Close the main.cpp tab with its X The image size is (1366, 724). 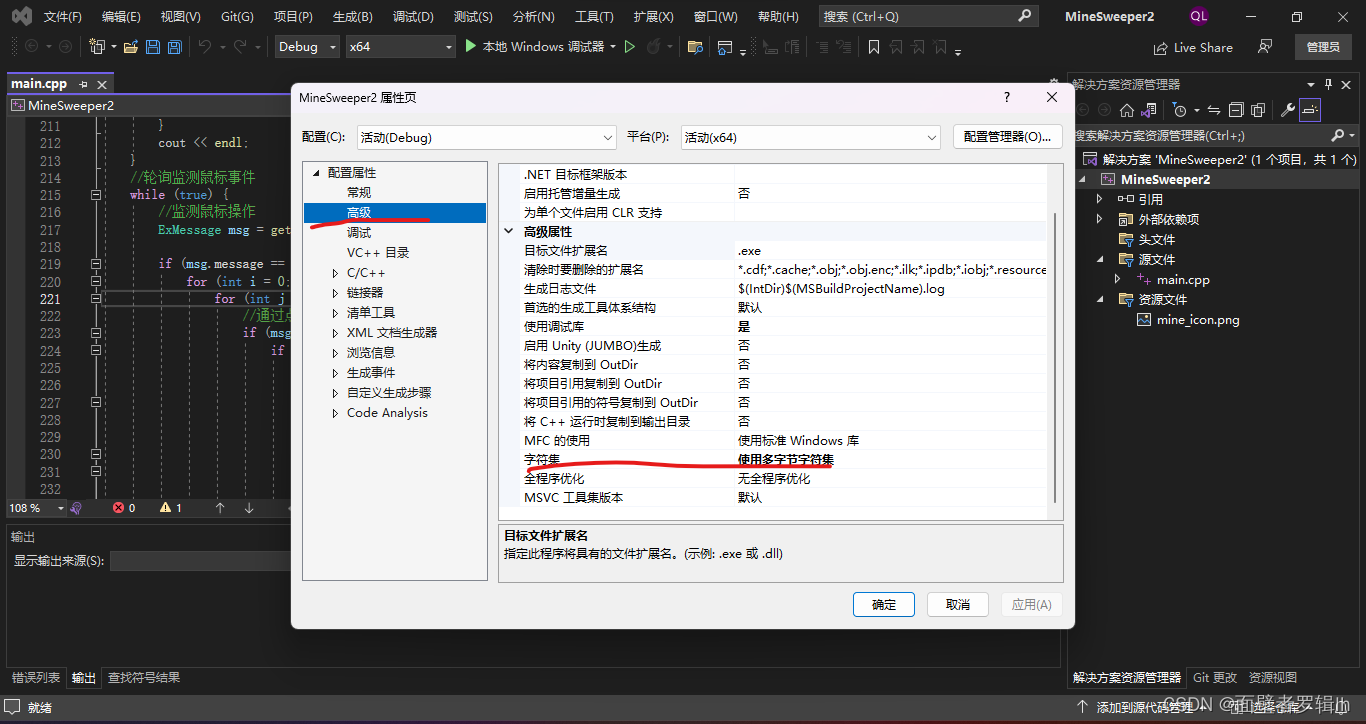pos(101,84)
